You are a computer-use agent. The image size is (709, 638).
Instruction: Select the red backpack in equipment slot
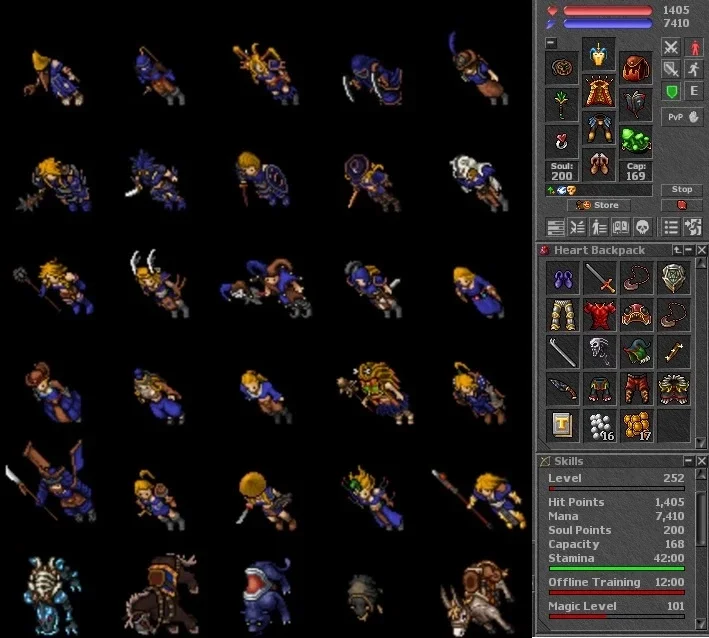click(635, 68)
